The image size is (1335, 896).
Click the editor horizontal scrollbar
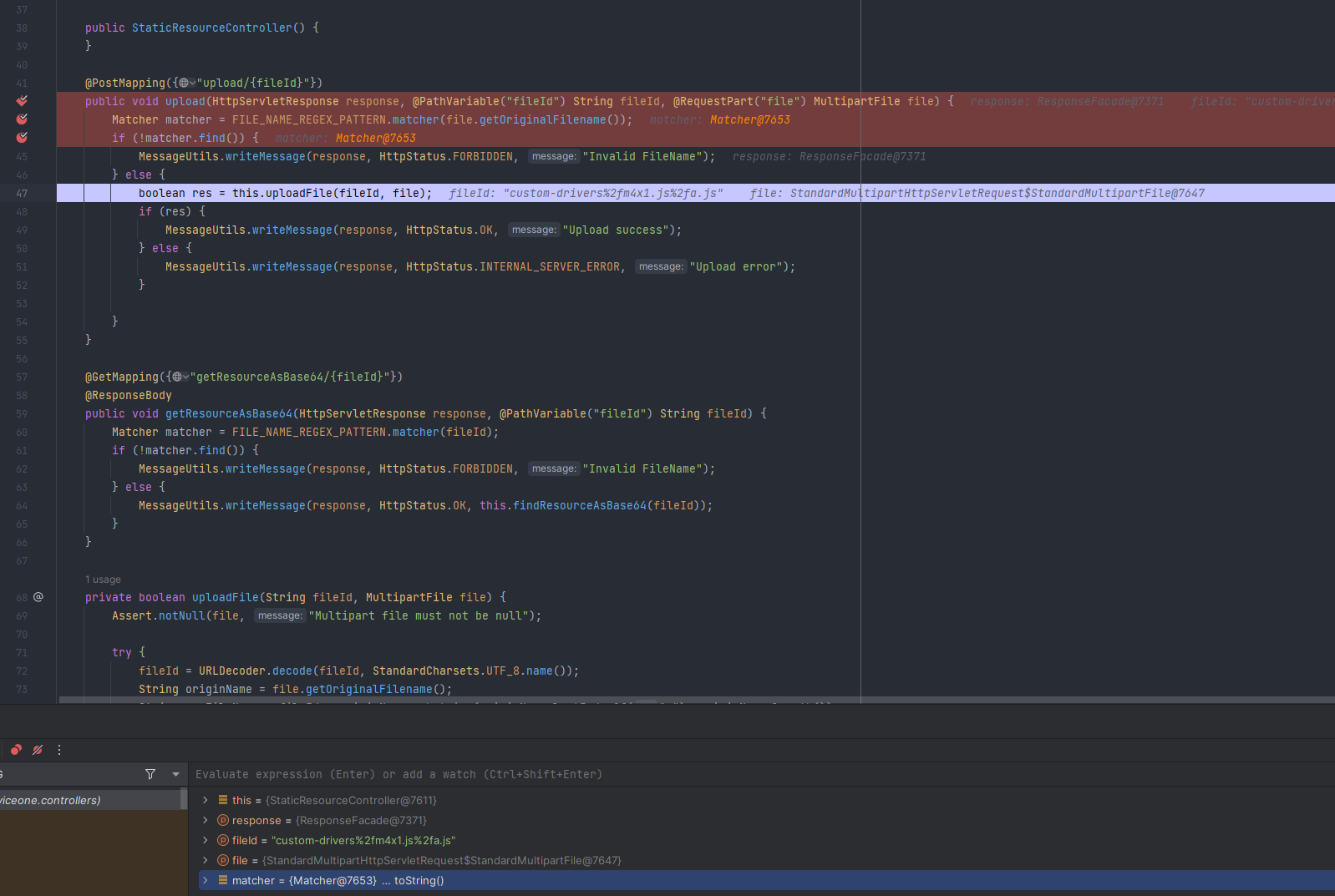697,700
